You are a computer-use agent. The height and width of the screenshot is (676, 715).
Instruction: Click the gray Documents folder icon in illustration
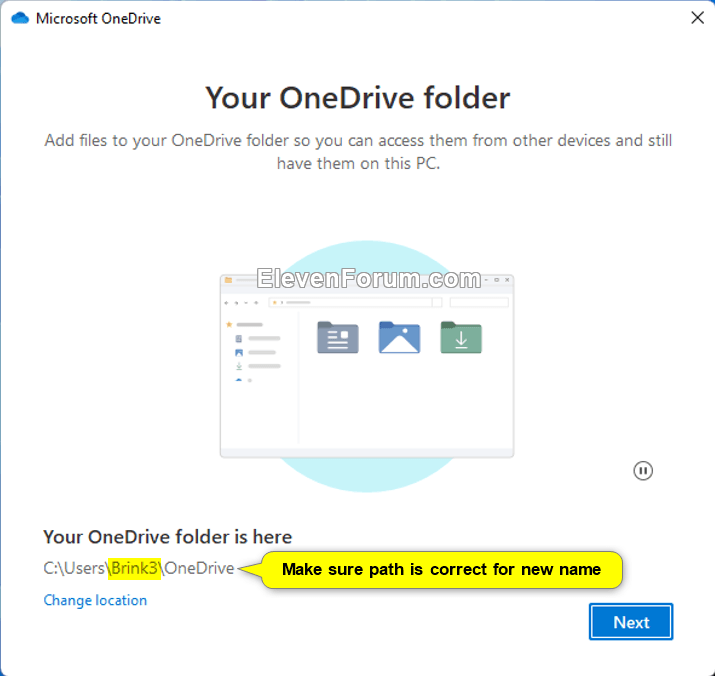[x=337, y=337]
